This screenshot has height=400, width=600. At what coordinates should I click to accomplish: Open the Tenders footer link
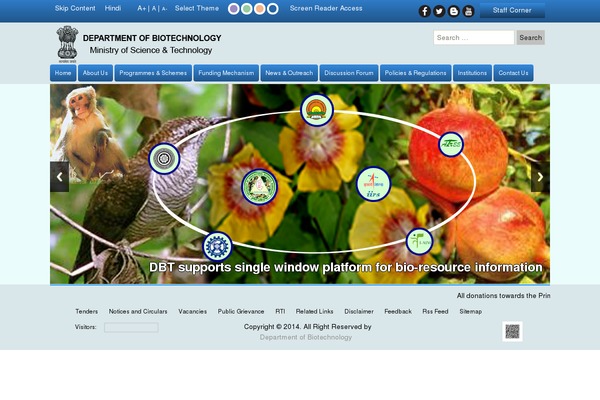click(x=86, y=312)
